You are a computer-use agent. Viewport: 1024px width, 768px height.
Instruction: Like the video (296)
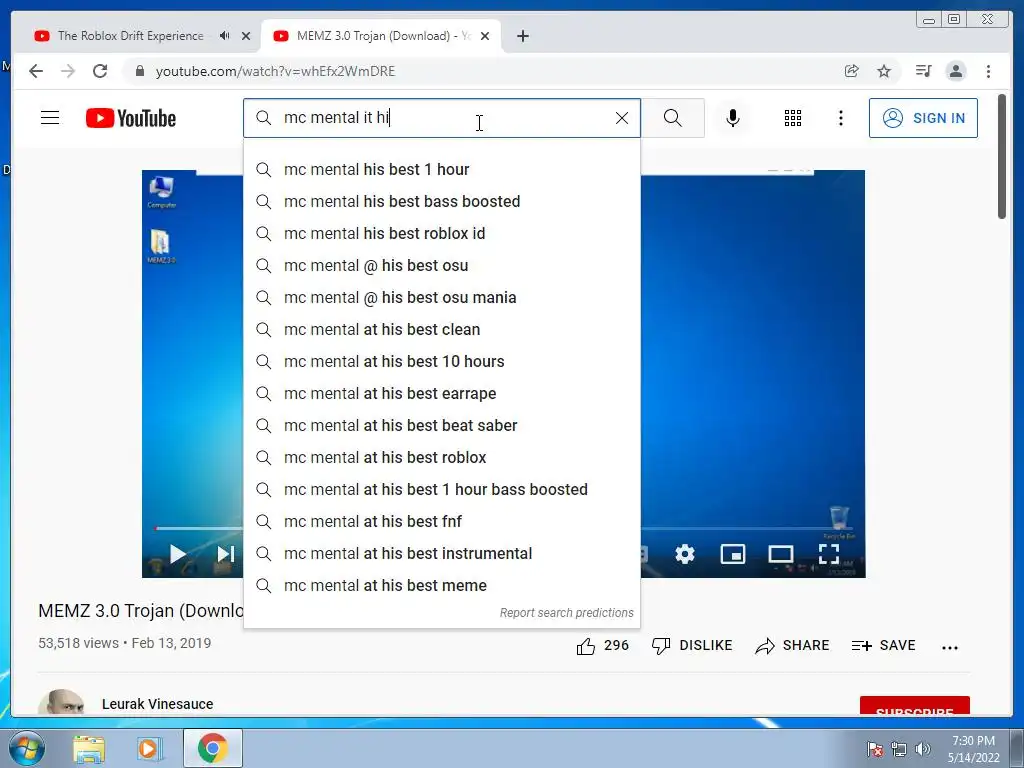602,646
